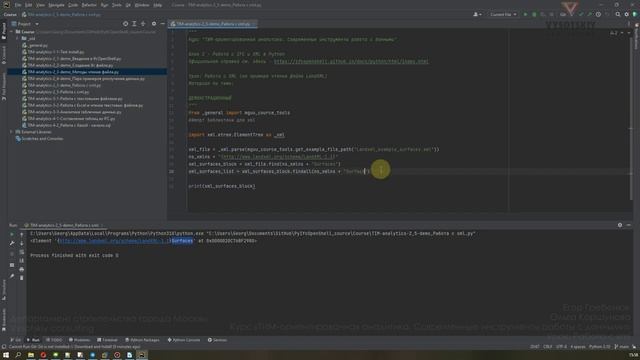The height and width of the screenshot is (360, 640).
Task: Open IDE settings gear in the top toolbar
Action: [x=627, y=14]
